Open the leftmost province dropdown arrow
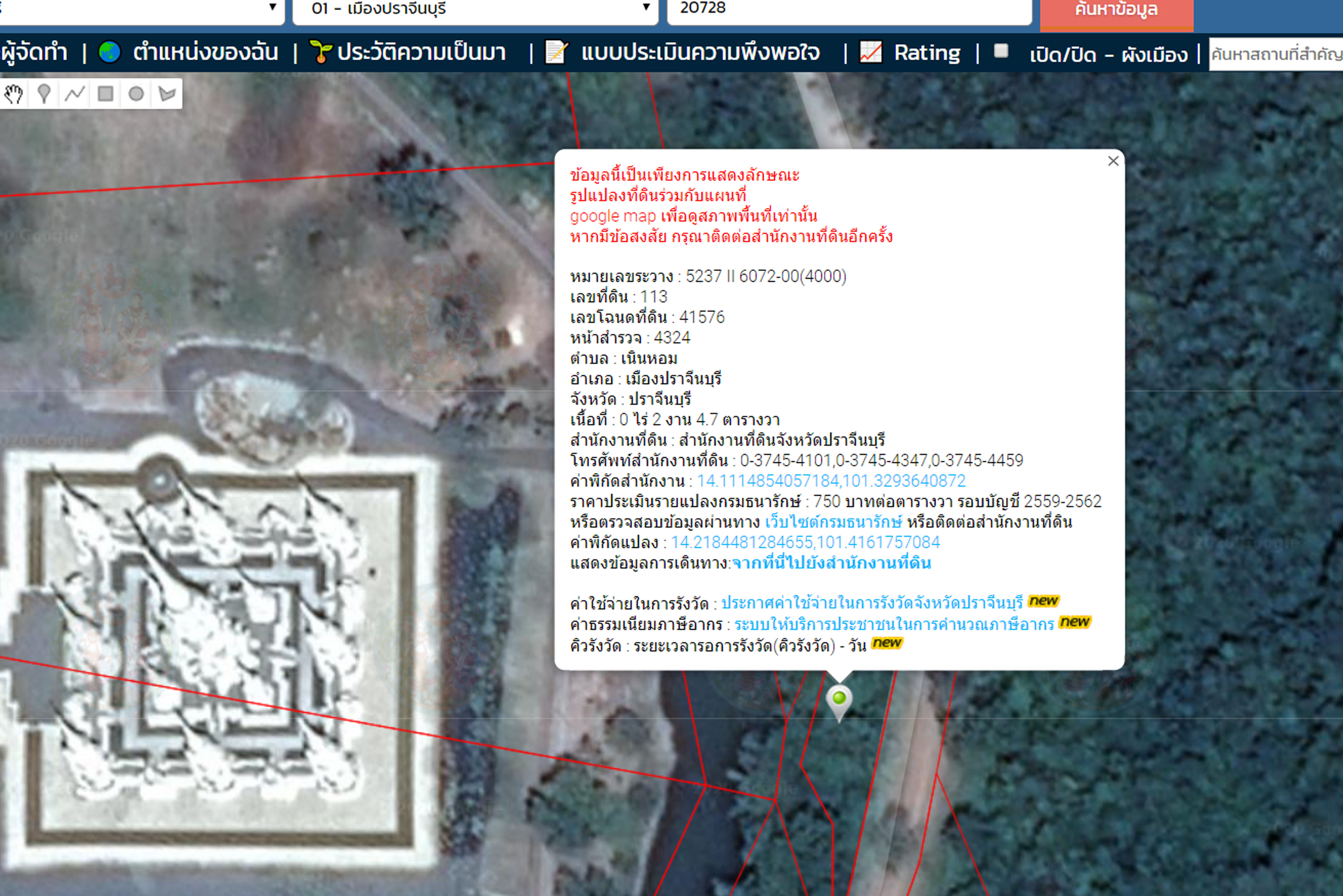Image resolution: width=1343 pixels, height=896 pixels. pos(273,7)
